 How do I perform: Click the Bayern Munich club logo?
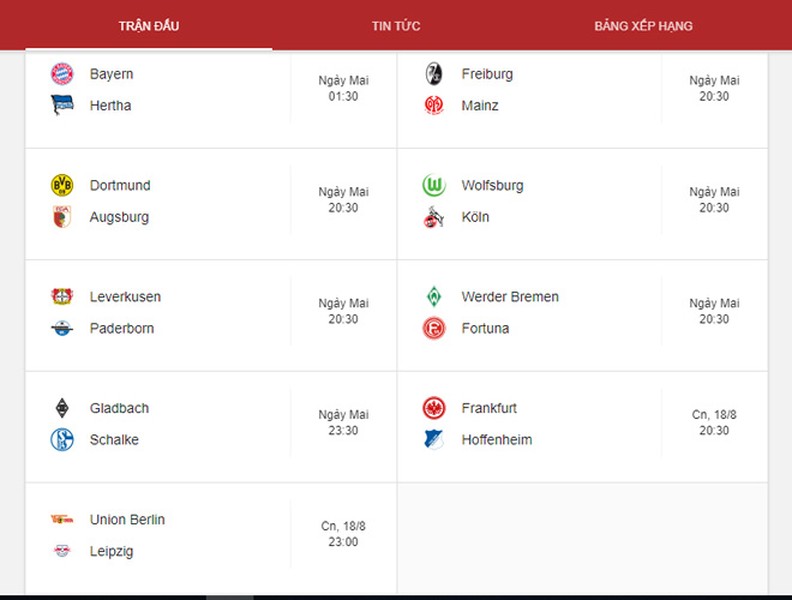pyautogui.click(x=62, y=74)
